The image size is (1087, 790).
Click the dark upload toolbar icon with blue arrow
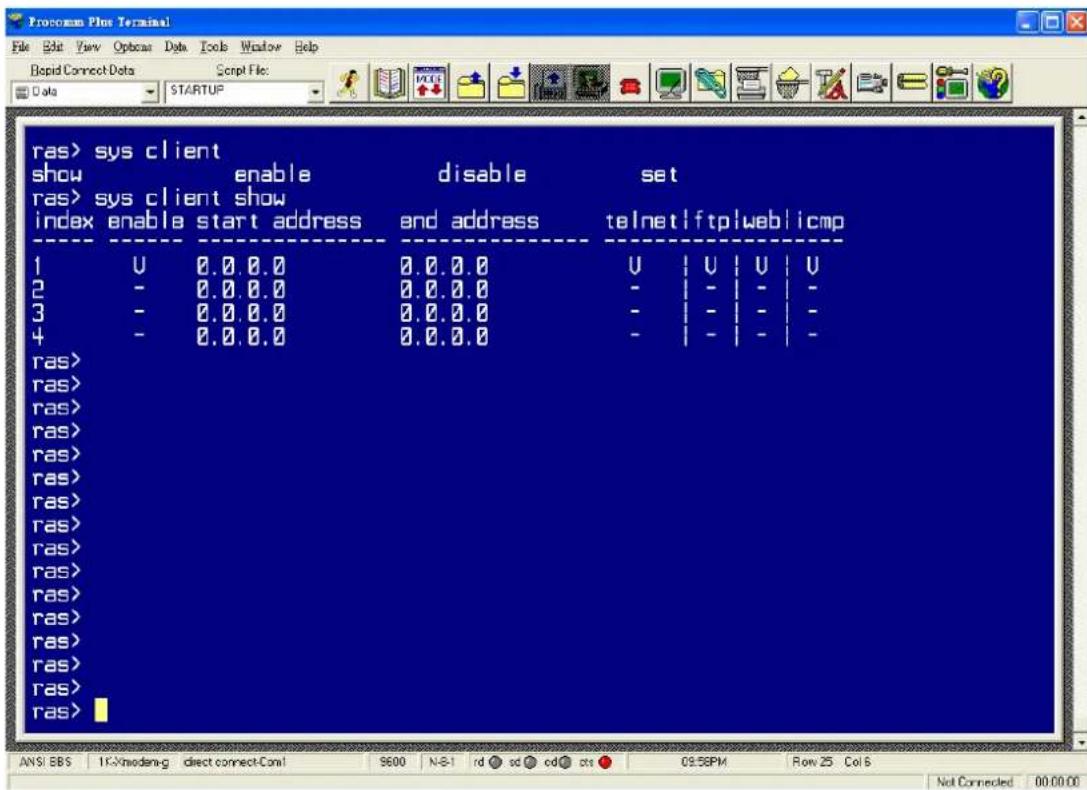point(550,82)
